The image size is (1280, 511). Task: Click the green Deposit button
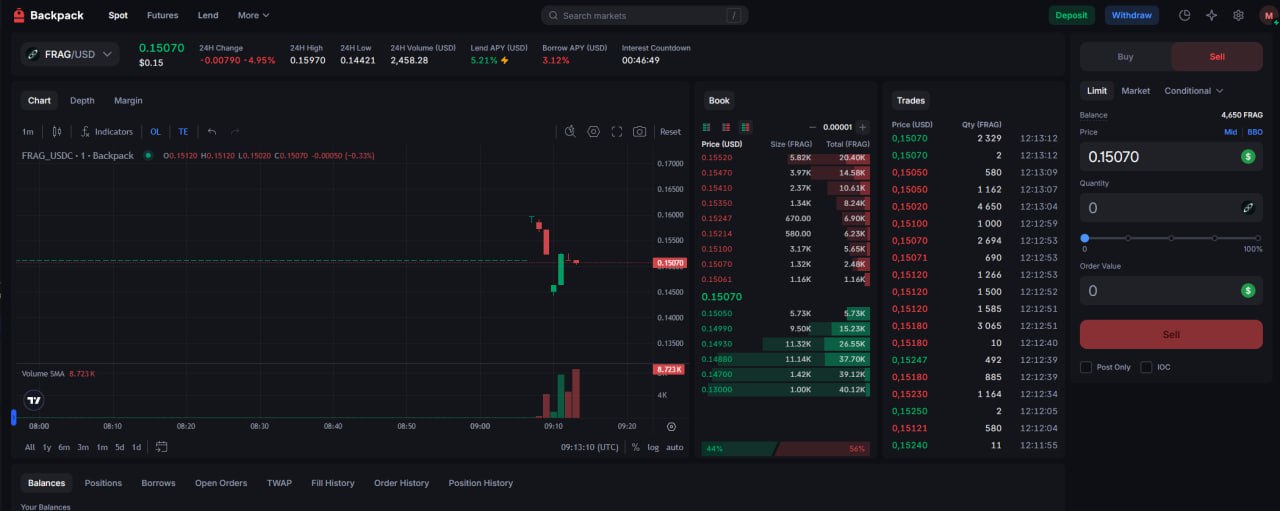[1071, 15]
